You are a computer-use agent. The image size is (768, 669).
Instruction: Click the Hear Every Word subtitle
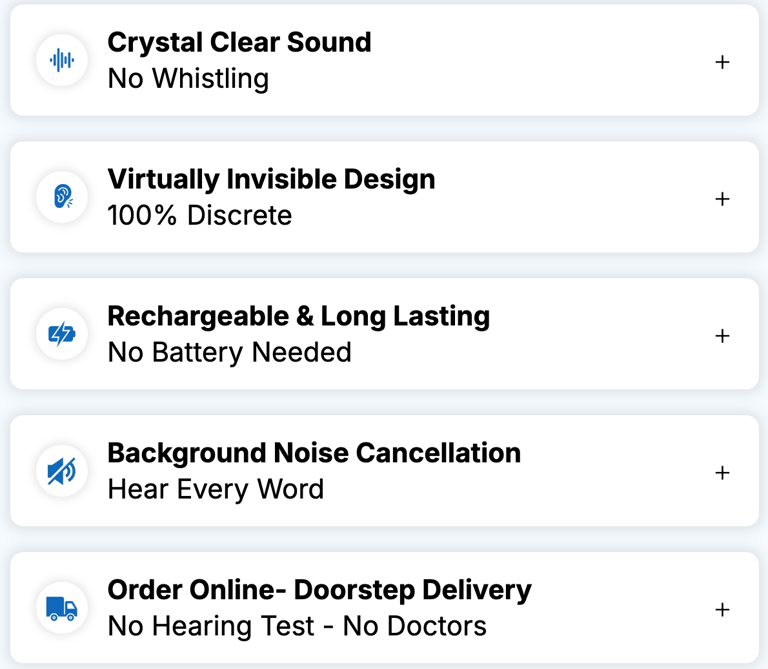(216, 490)
